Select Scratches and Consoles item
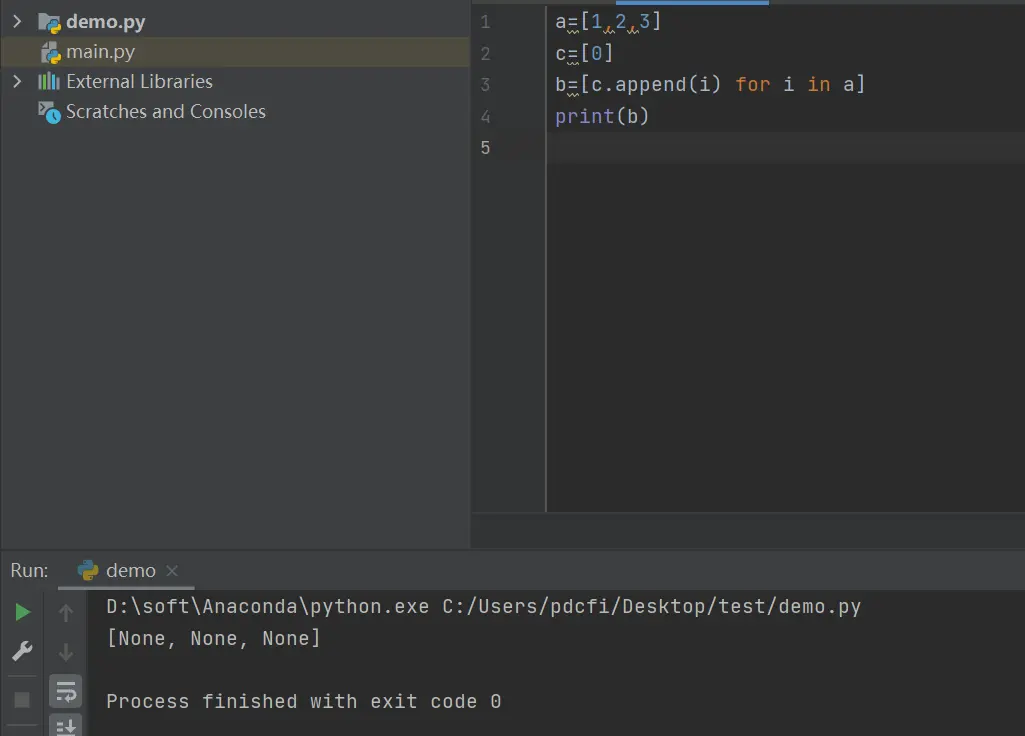The image size is (1025, 736). tap(165, 112)
